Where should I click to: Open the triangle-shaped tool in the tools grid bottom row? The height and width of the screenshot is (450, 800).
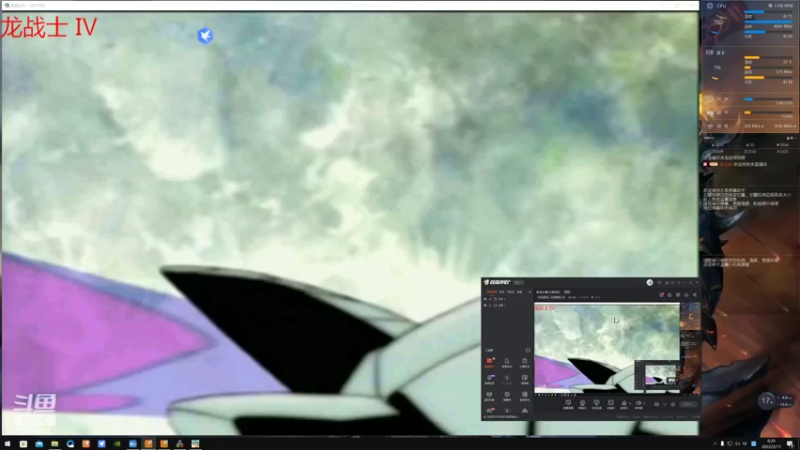524,410
